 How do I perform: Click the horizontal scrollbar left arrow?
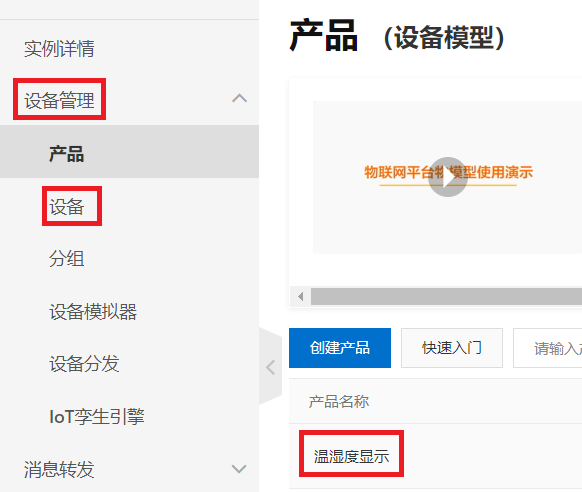[301, 296]
